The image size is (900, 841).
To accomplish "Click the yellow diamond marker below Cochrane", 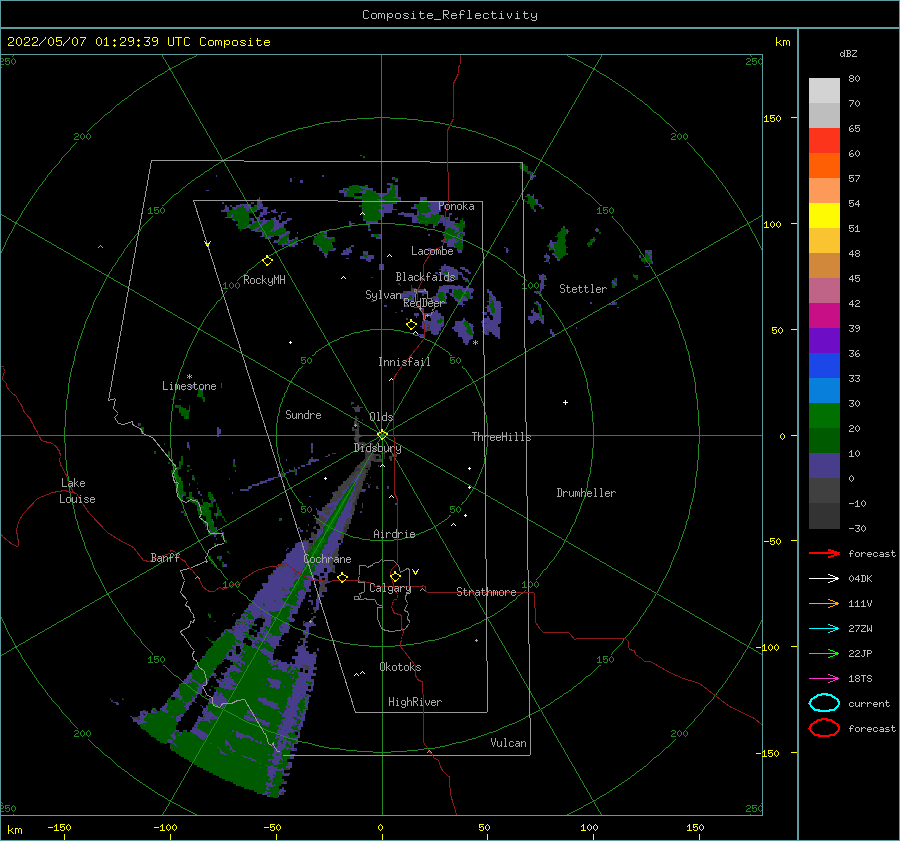I will pos(342,577).
